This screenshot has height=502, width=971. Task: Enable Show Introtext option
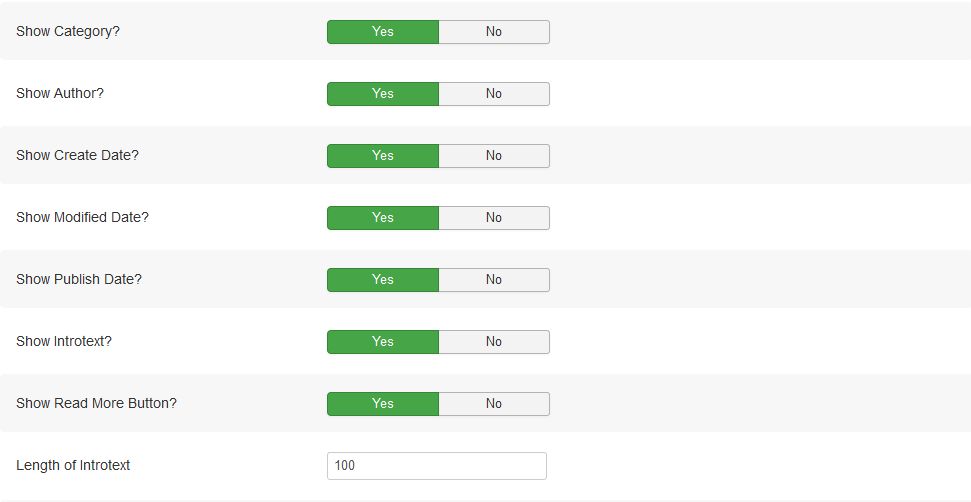click(x=383, y=342)
